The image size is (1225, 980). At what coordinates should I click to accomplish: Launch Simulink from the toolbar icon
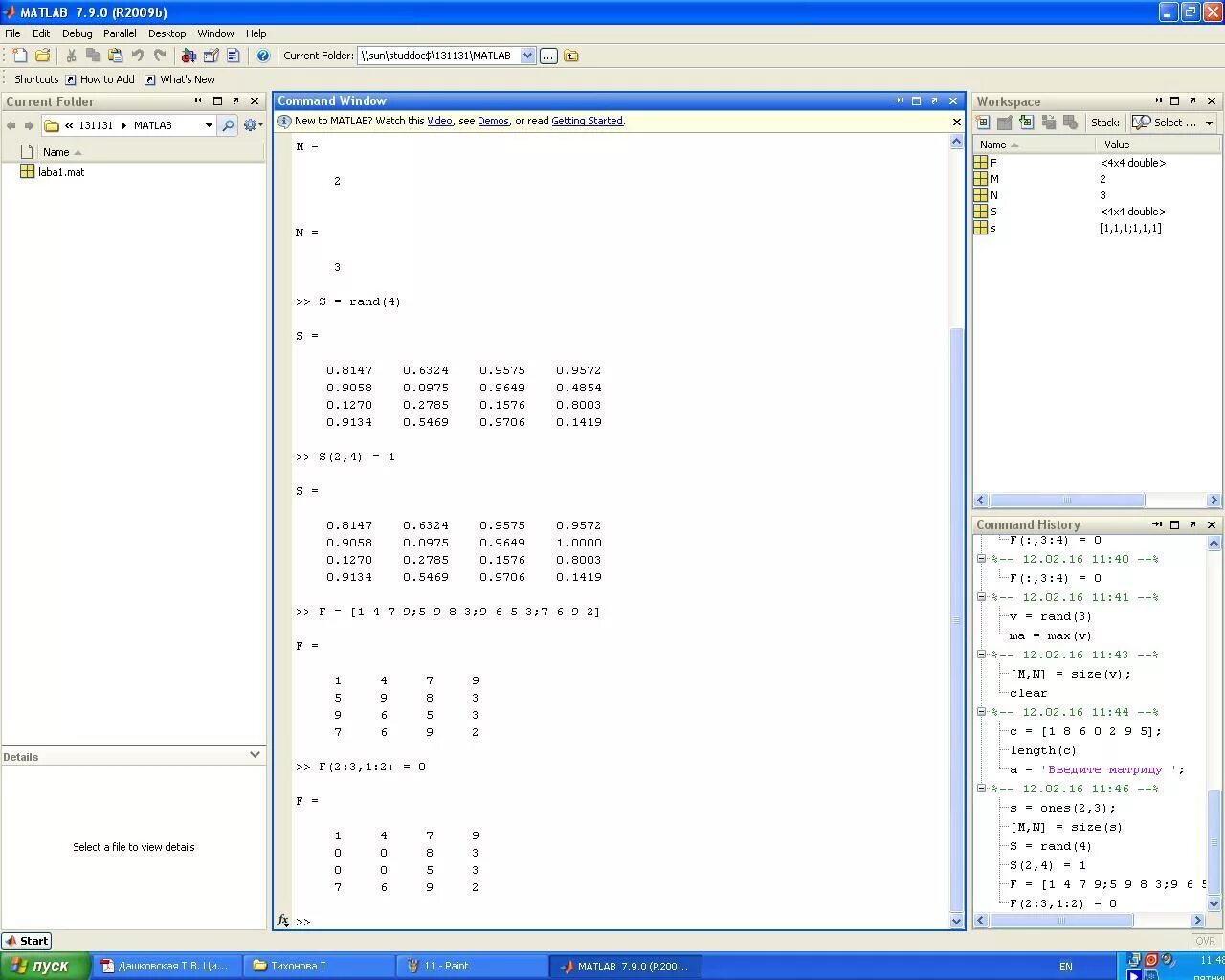pyautogui.click(x=189, y=56)
